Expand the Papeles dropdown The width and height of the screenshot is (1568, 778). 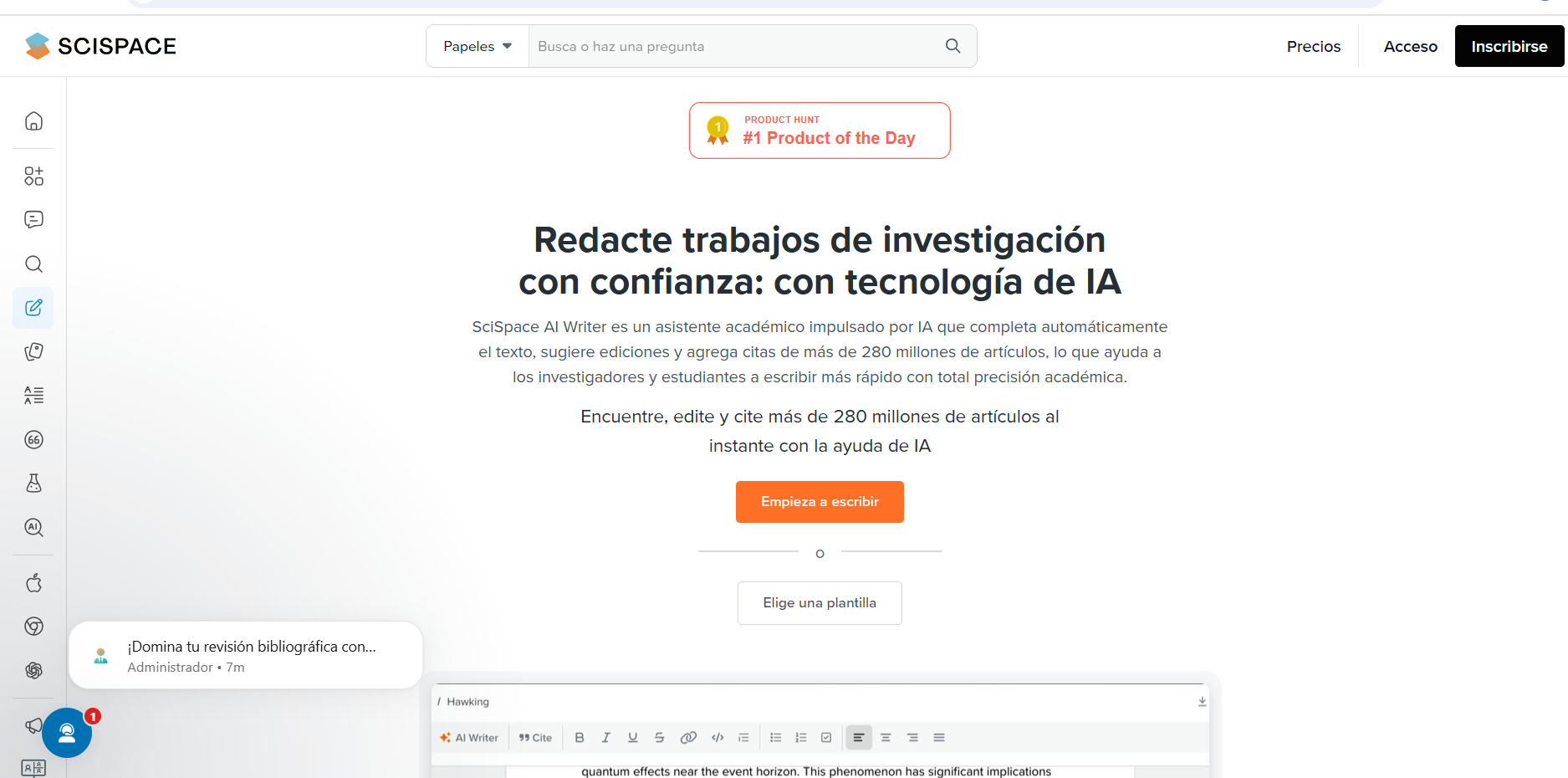point(478,46)
